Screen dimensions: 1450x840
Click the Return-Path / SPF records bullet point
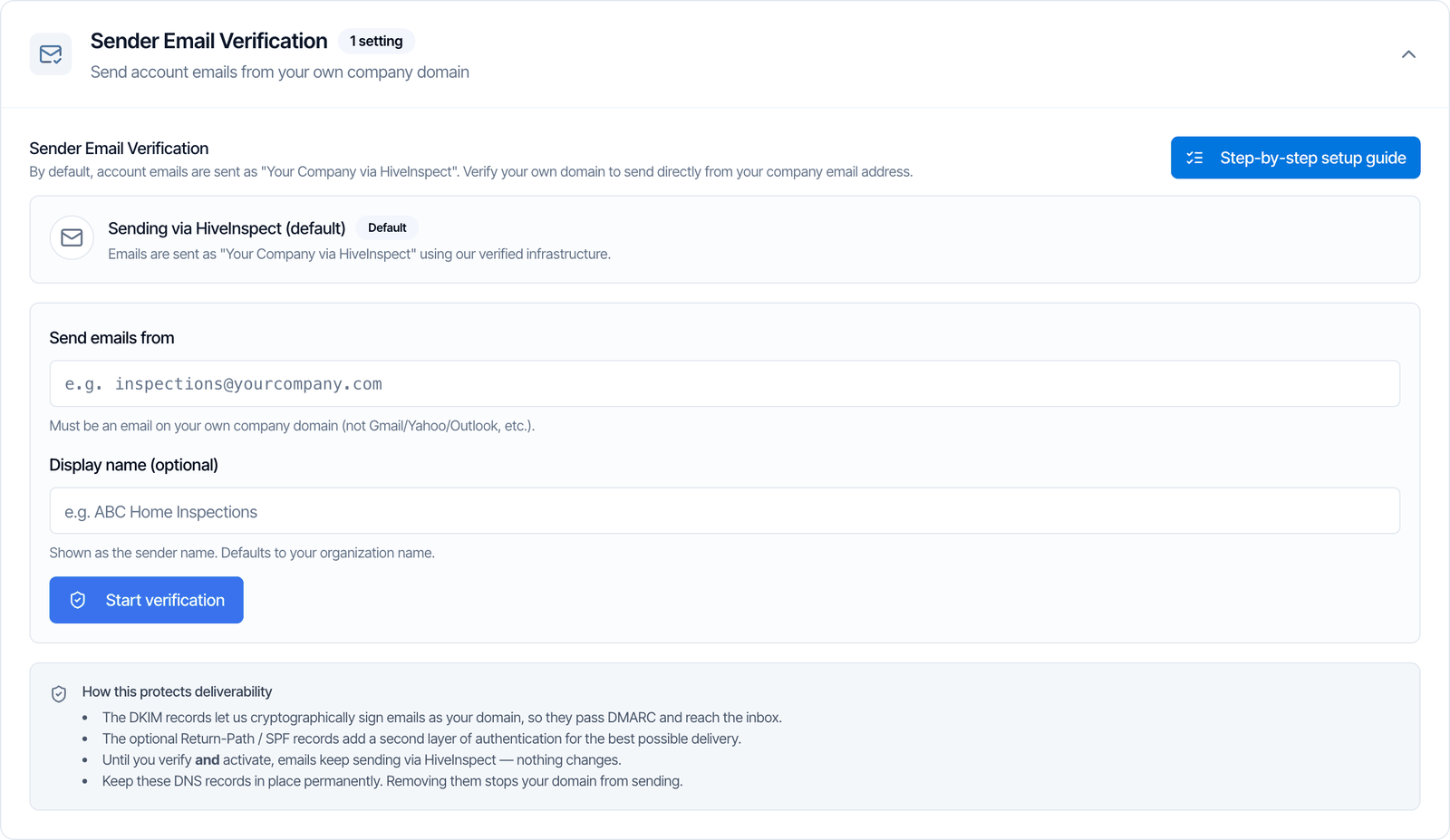421,739
